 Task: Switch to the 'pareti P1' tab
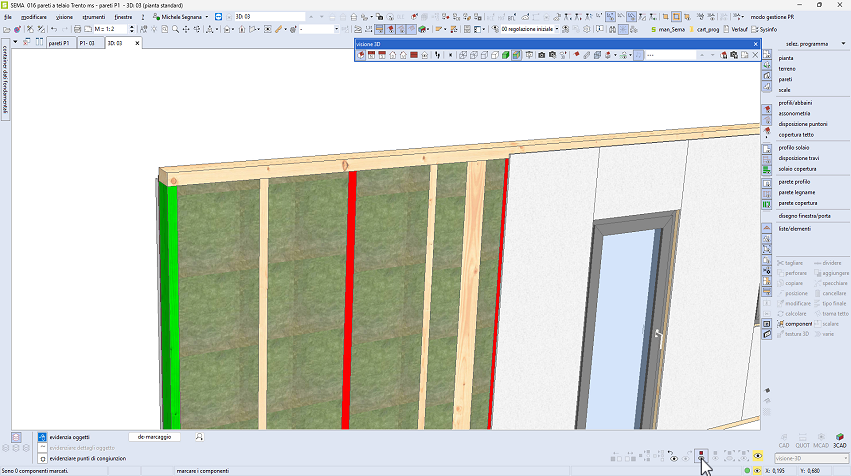point(58,44)
